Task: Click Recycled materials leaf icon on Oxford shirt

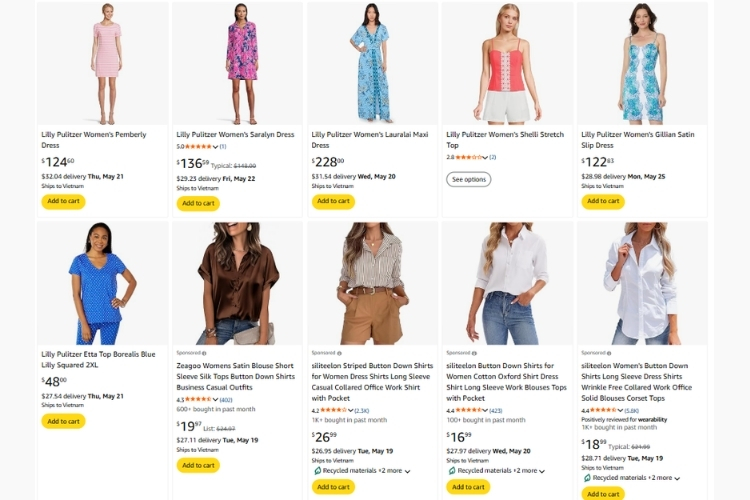Action: 453,470
